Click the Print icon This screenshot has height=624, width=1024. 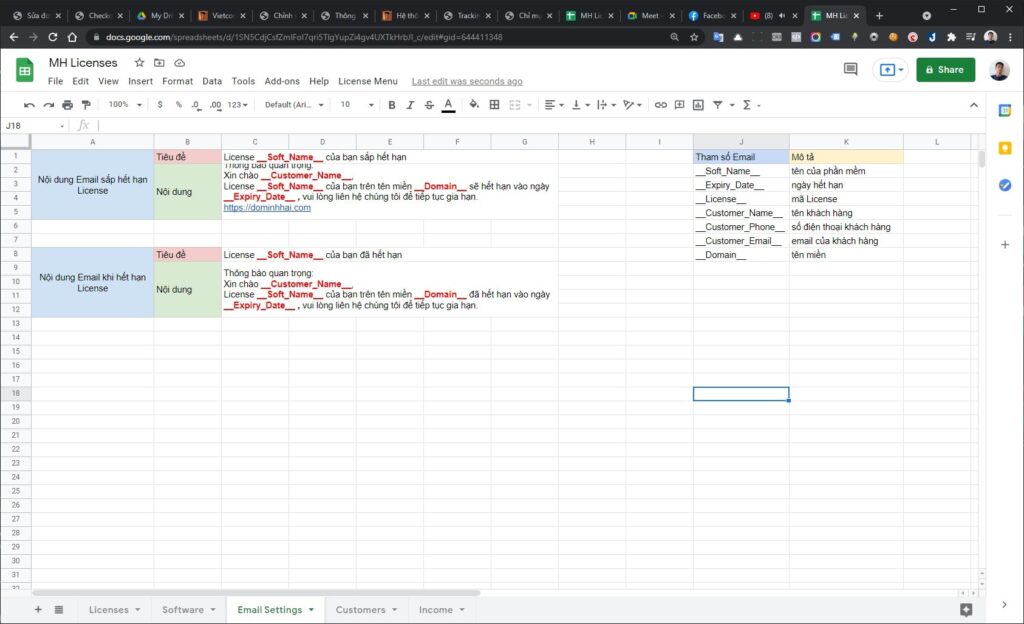coord(67,105)
